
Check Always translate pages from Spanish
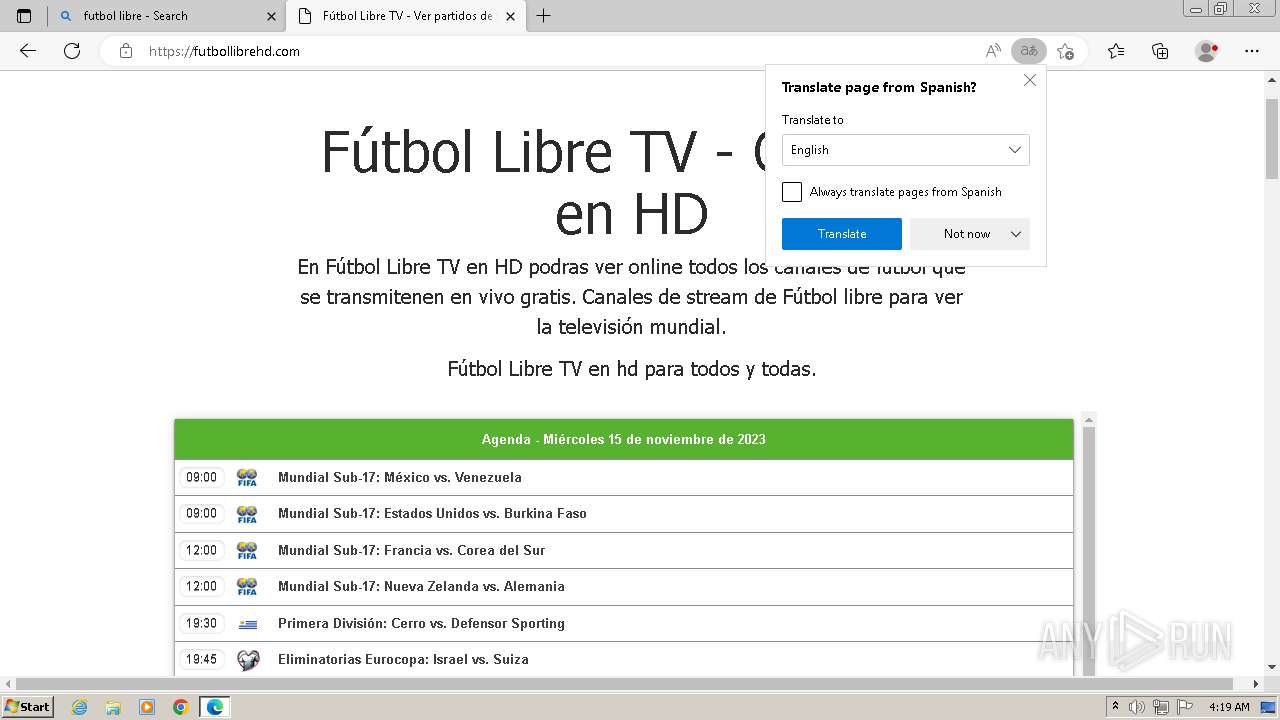(792, 192)
